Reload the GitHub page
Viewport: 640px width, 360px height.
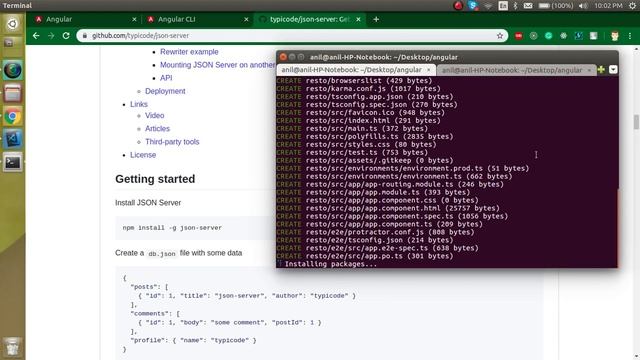tap(66, 36)
